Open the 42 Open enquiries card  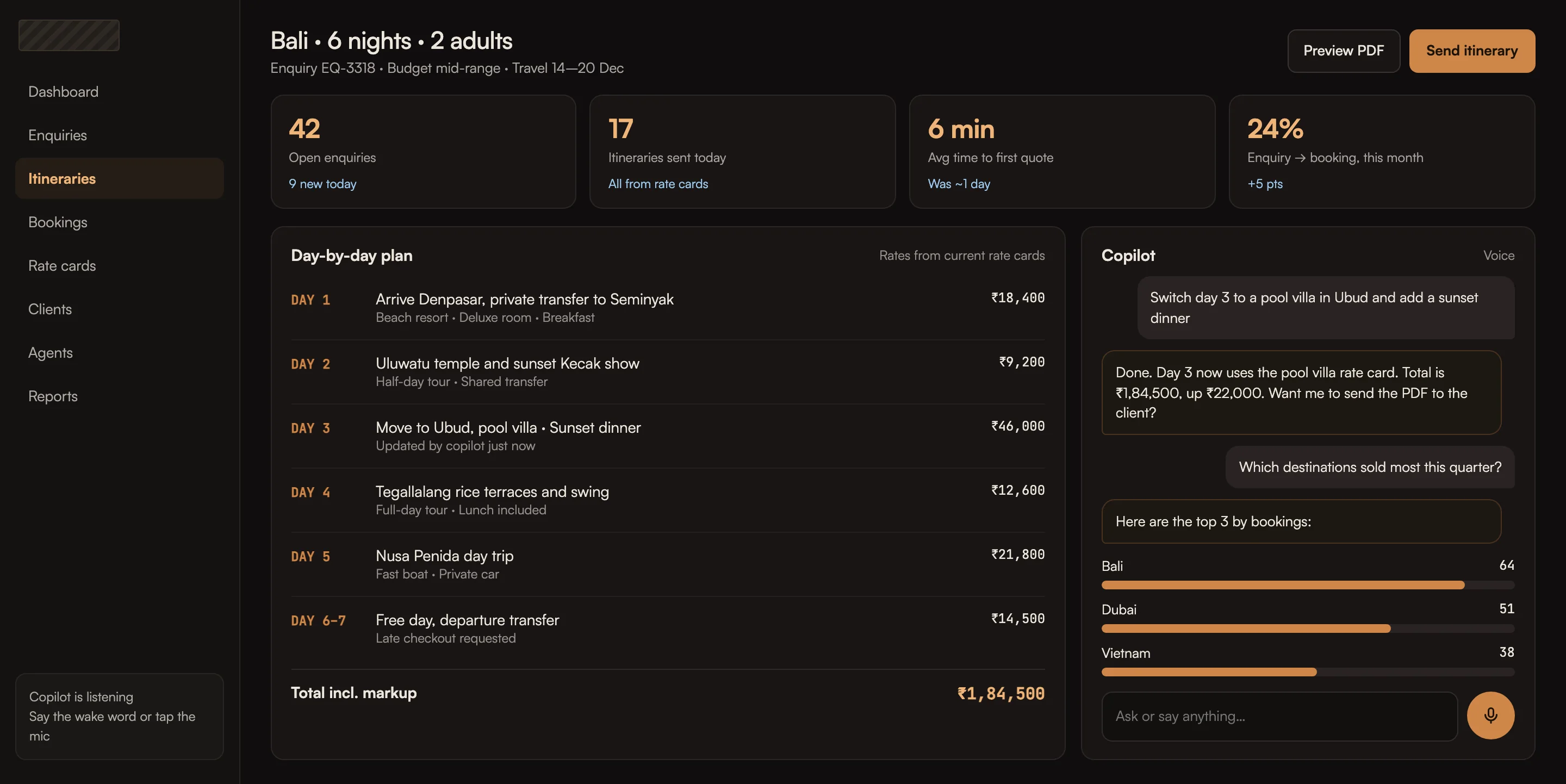pos(423,151)
